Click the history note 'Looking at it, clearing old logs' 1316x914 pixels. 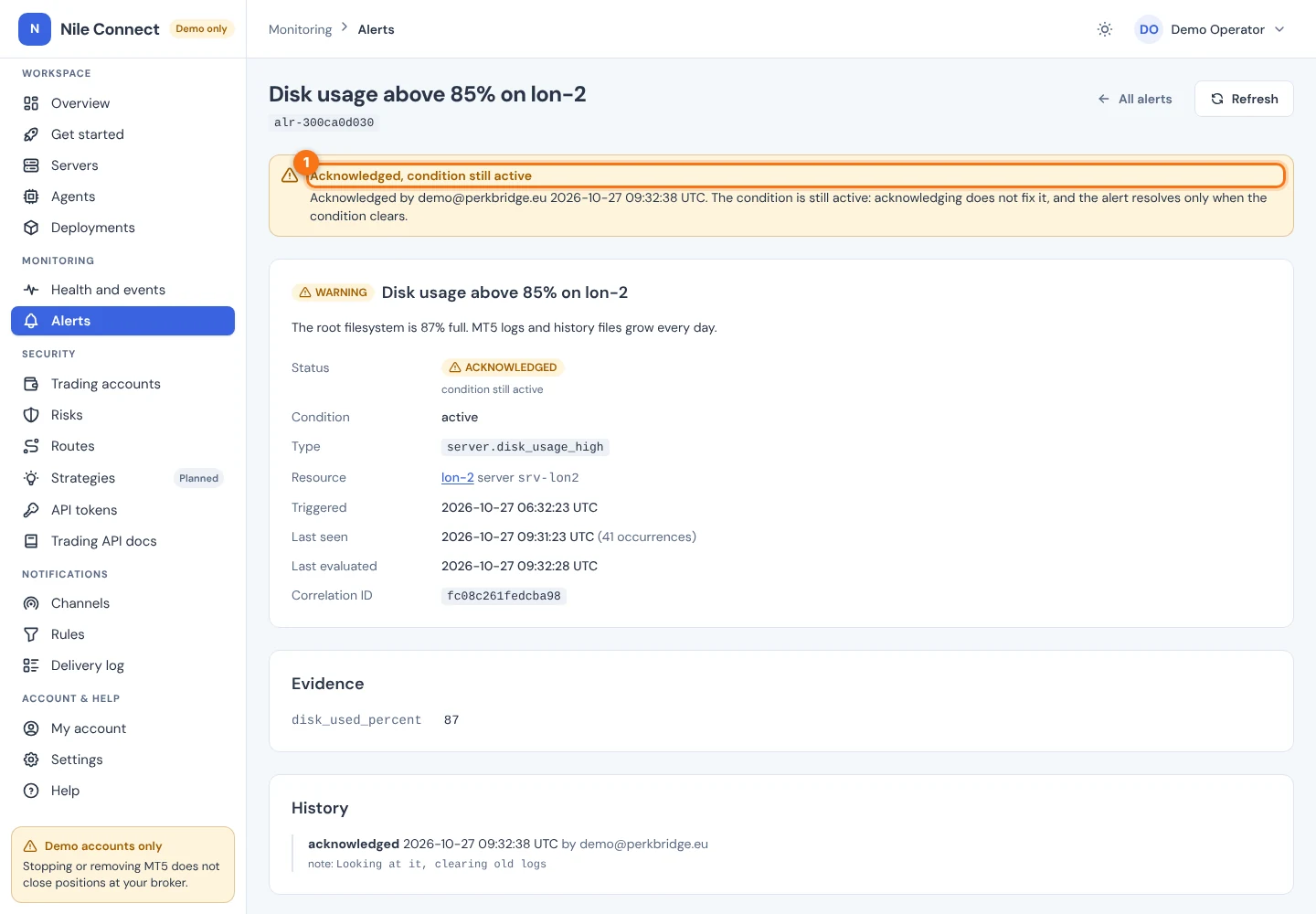click(440, 864)
